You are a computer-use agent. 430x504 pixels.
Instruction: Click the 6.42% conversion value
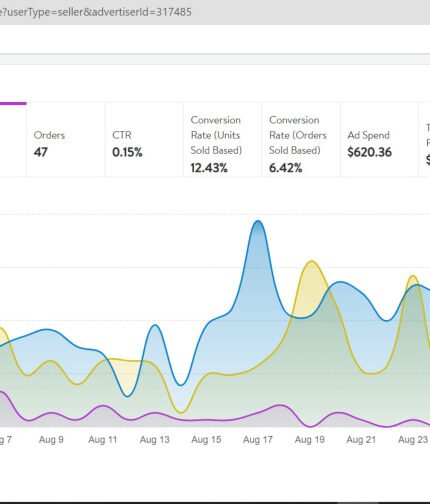point(286,168)
